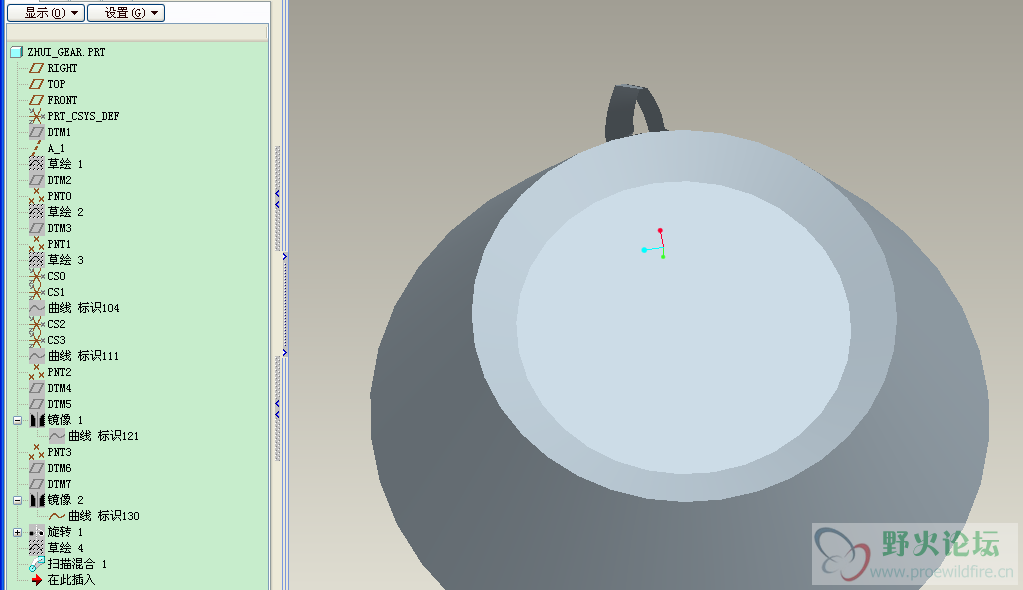Select the 扫描混合 1 swept blend icon
This screenshot has width=1023, height=590.
tap(37, 564)
